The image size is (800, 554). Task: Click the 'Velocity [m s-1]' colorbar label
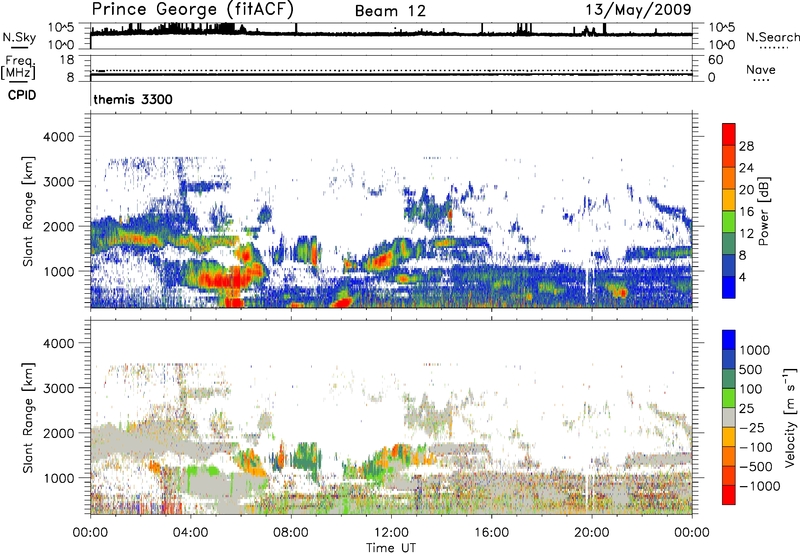790,417
